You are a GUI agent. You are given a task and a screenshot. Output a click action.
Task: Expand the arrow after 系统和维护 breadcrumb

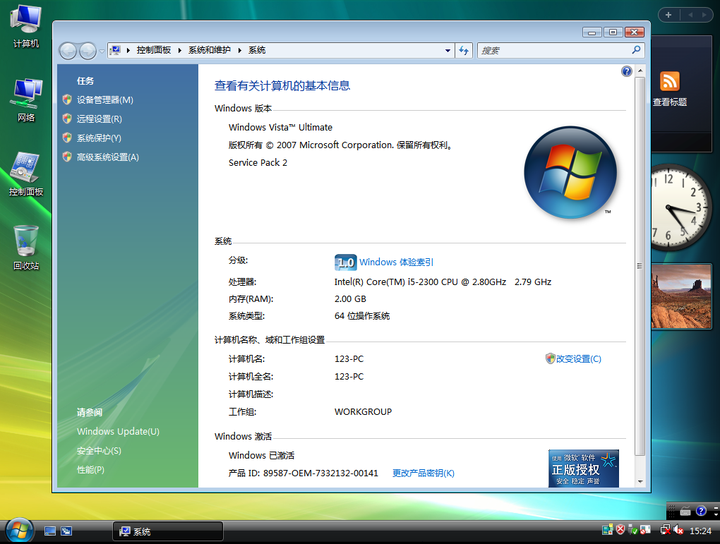(x=240, y=50)
